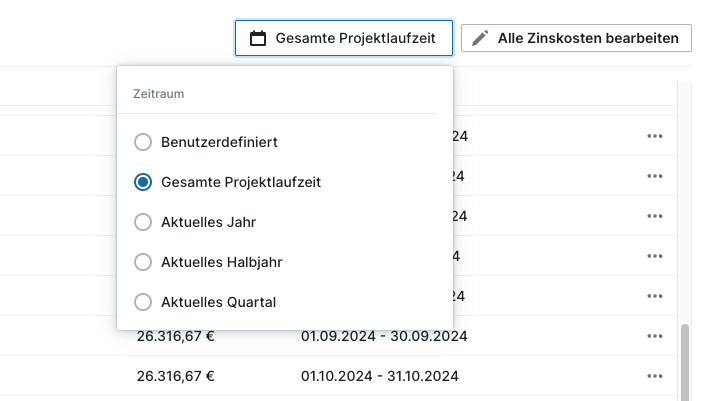Click the pencil icon for editing interest costs
This screenshot has width=706, height=401.
click(480, 39)
